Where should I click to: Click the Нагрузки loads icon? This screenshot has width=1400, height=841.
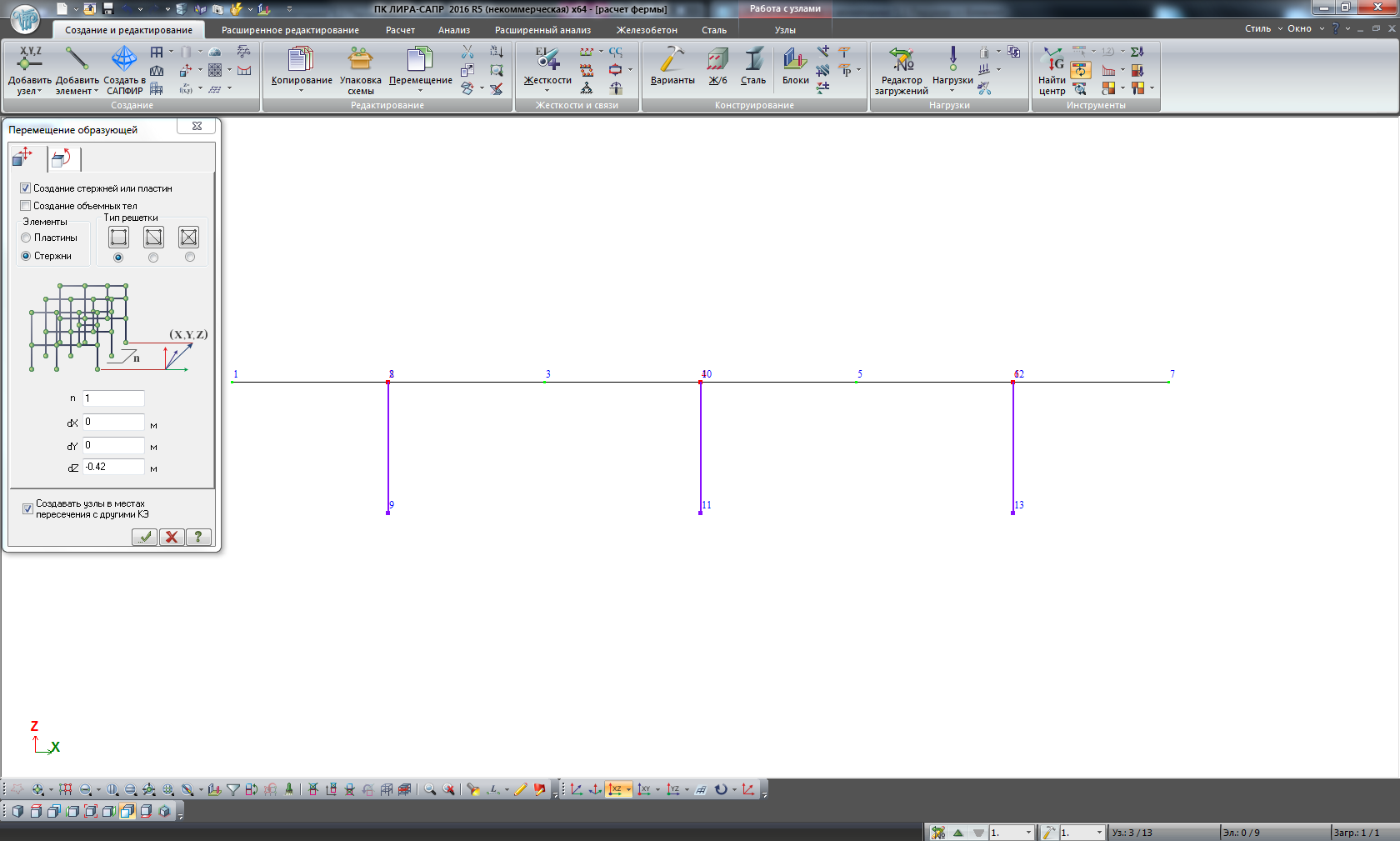pos(952,59)
